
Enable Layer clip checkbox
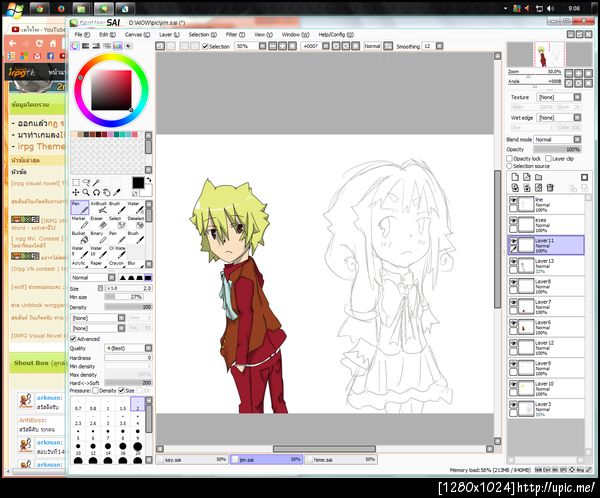(548, 158)
